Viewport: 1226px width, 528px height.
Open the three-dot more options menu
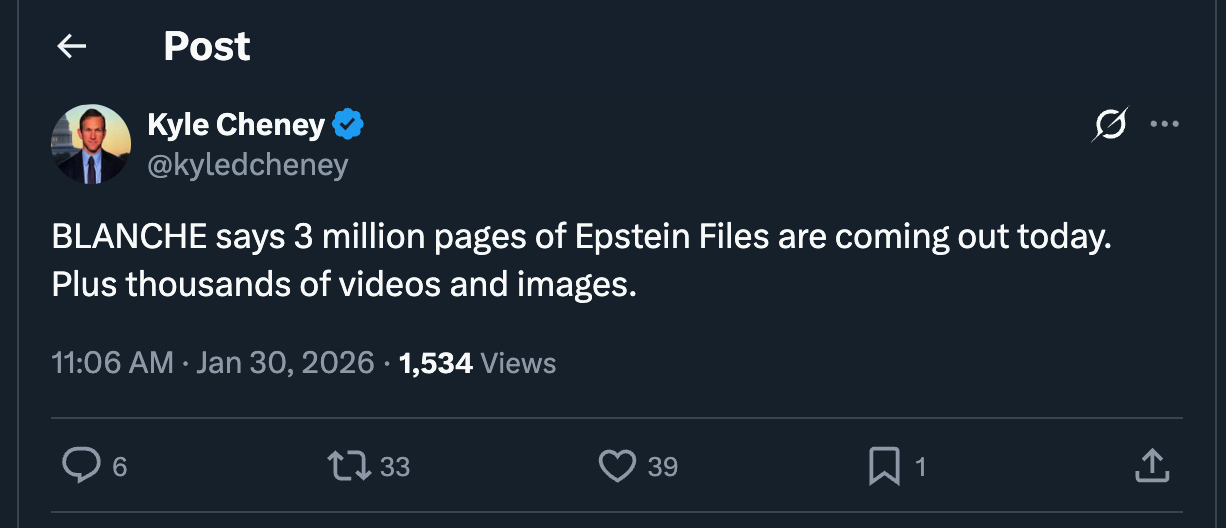(x=1165, y=125)
